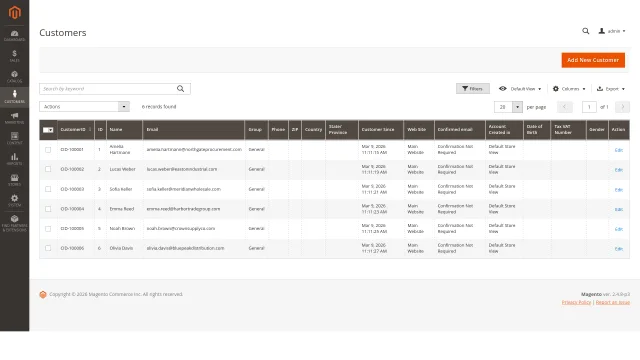The image size is (640, 360).
Task: Sort by ID column header
Action: tap(100, 130)
